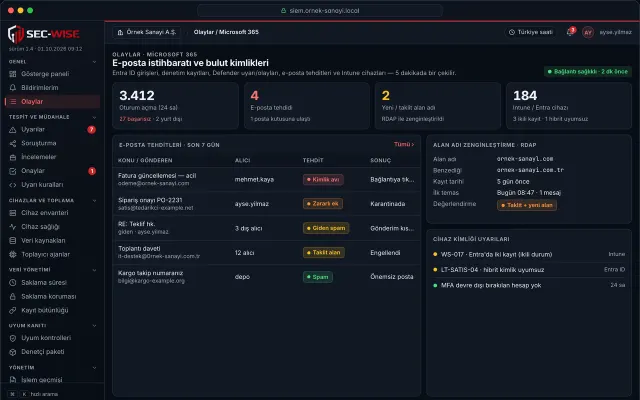640x400 pixels.
Task: Open Uyum kontrolleri shield icon
Action: [x=13, y=338]
